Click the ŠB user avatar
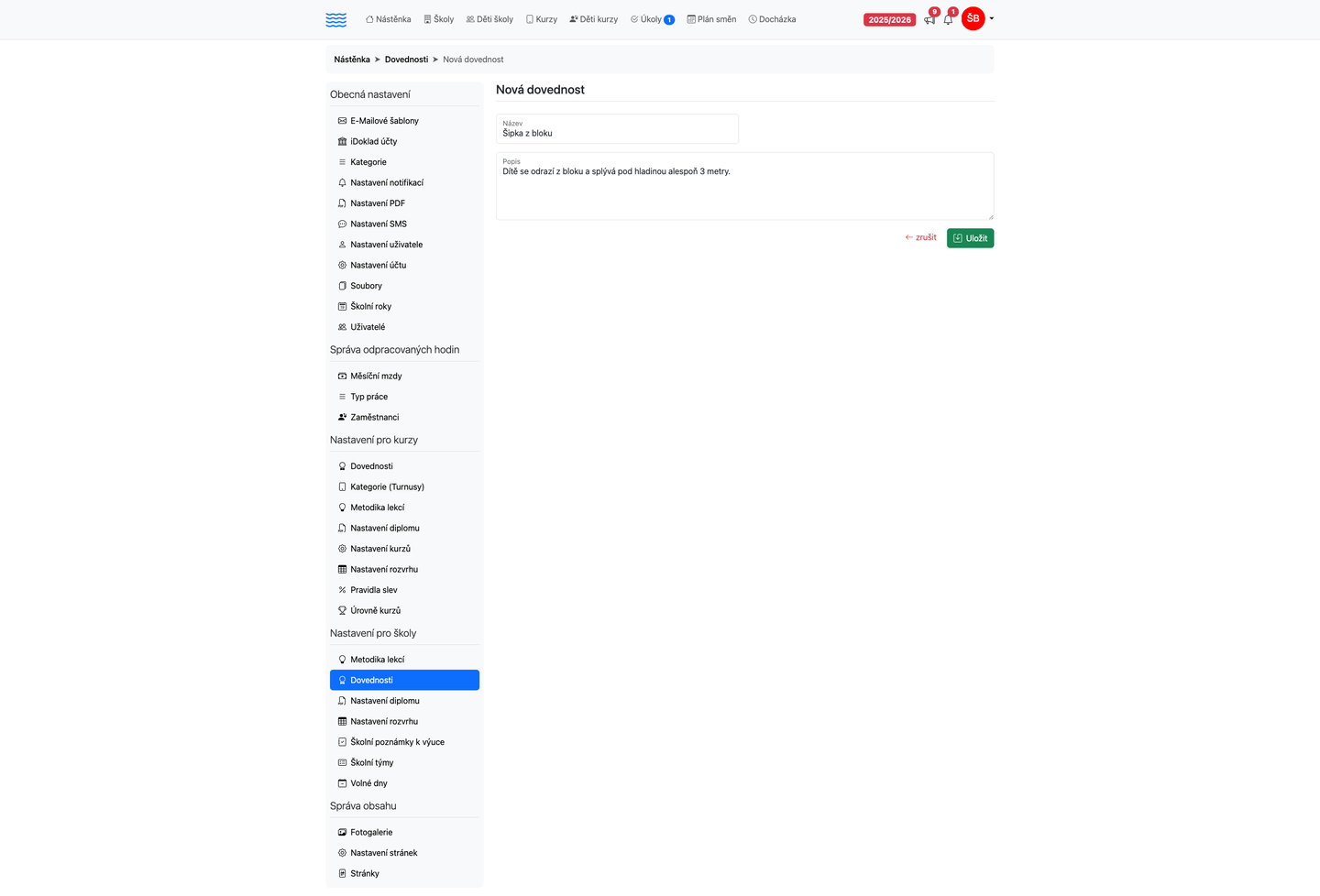This screenshot has height=896, width=1320. pos(973,18)
